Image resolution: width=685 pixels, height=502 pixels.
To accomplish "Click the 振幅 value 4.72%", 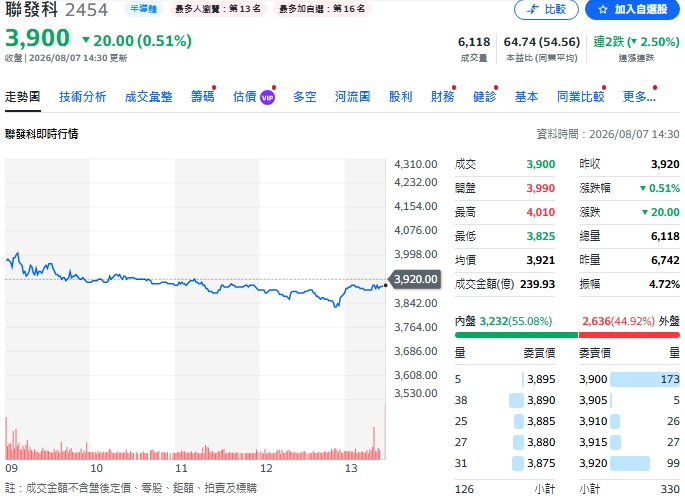I will tap(664, 284).
